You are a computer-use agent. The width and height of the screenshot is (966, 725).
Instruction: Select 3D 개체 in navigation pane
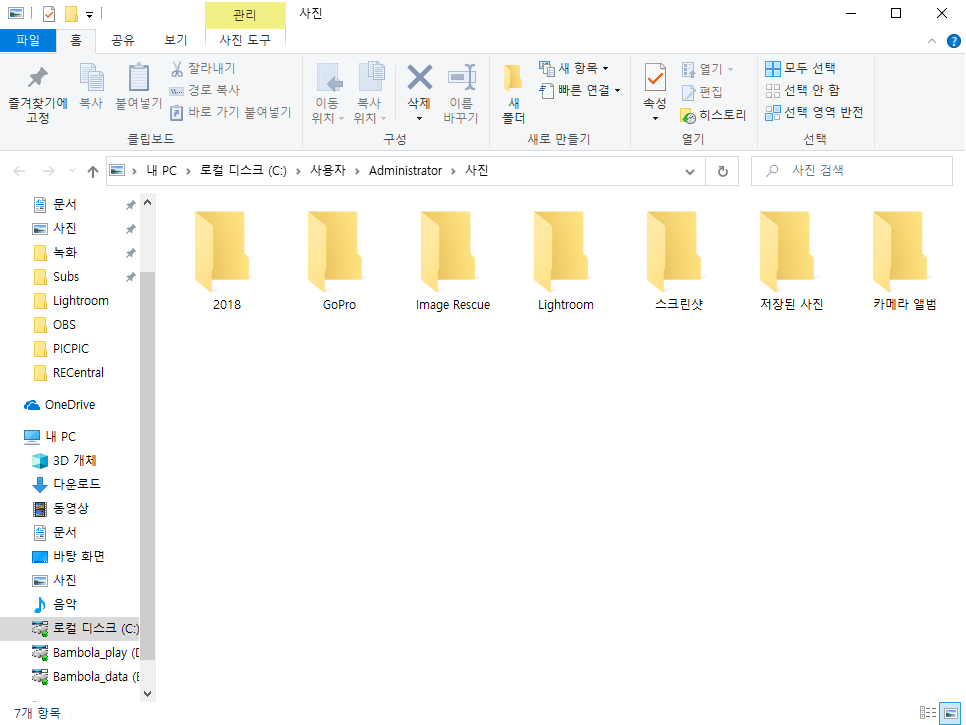click(64, 461)
